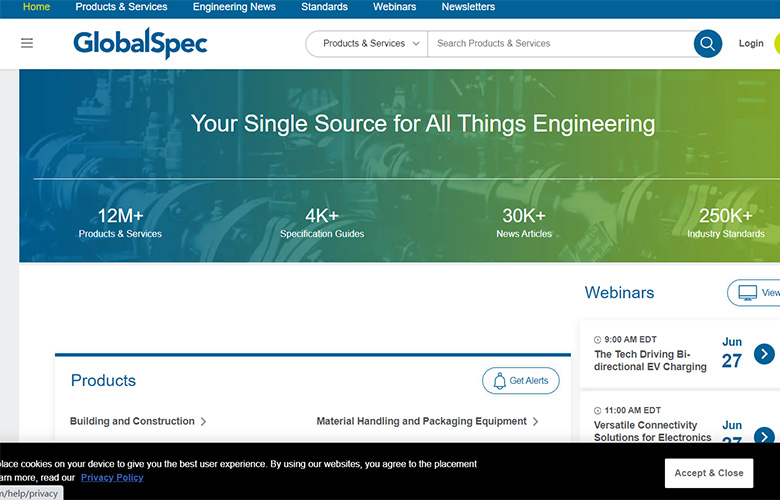Go to the Home tab
The width and height of the screenshot is (780, 500).
click(36, 7)
